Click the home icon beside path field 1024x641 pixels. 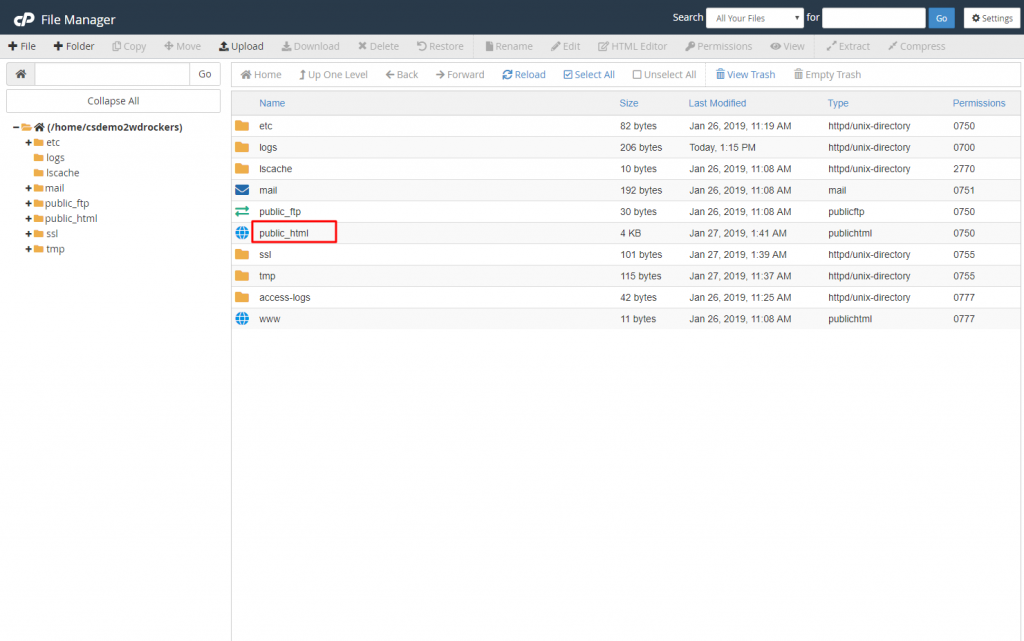[x=20, y=74]
